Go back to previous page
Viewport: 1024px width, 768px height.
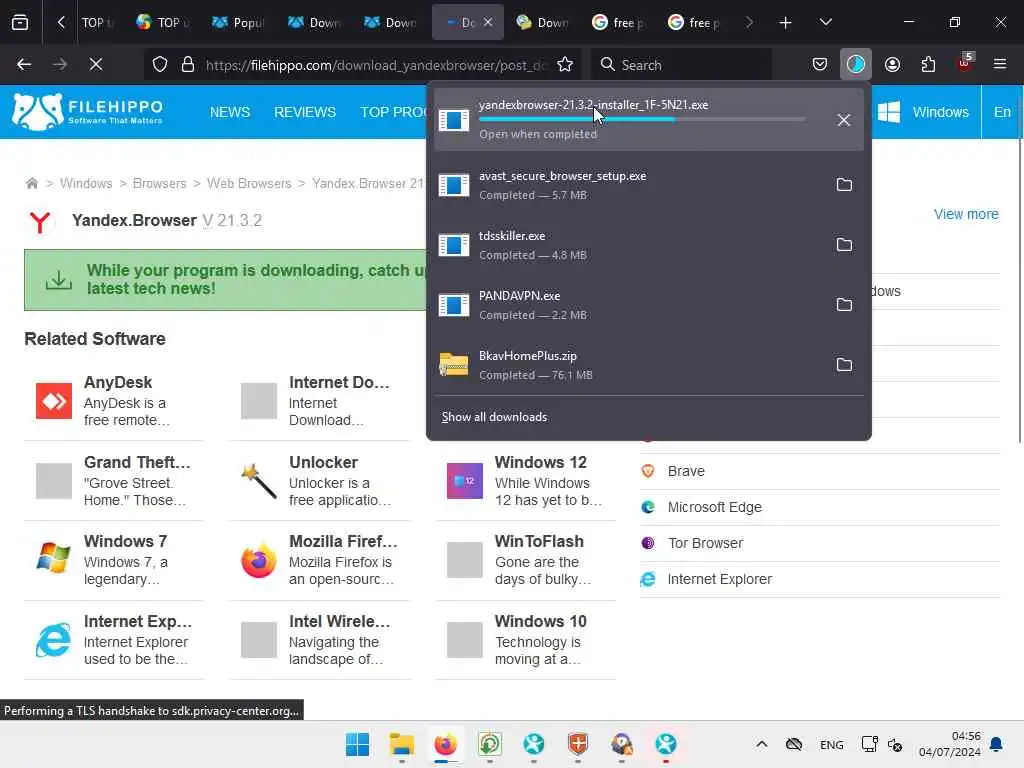(24, 64)
